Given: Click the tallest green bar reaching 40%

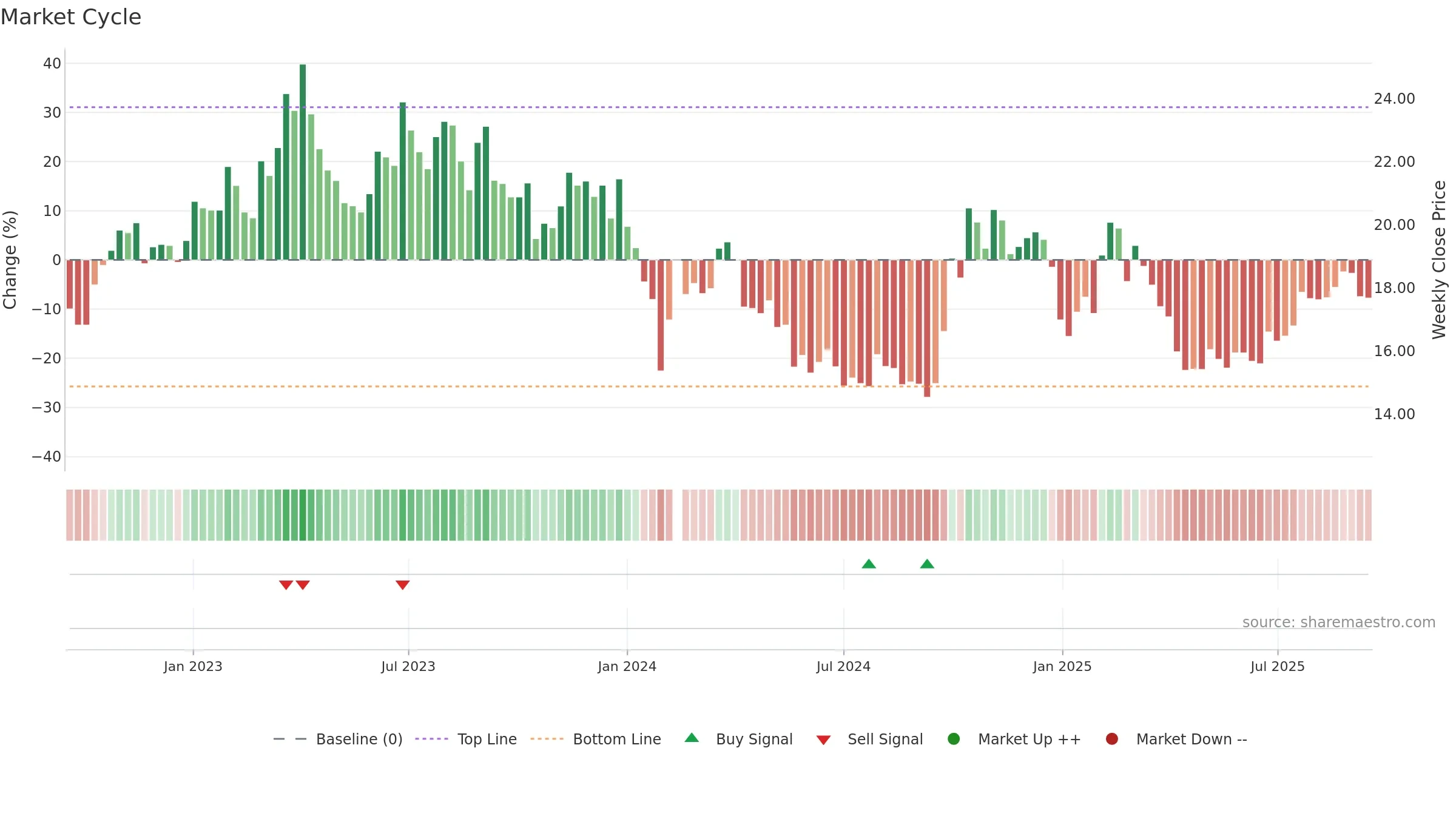Looking at the screenshot, I should coord(303,162).
